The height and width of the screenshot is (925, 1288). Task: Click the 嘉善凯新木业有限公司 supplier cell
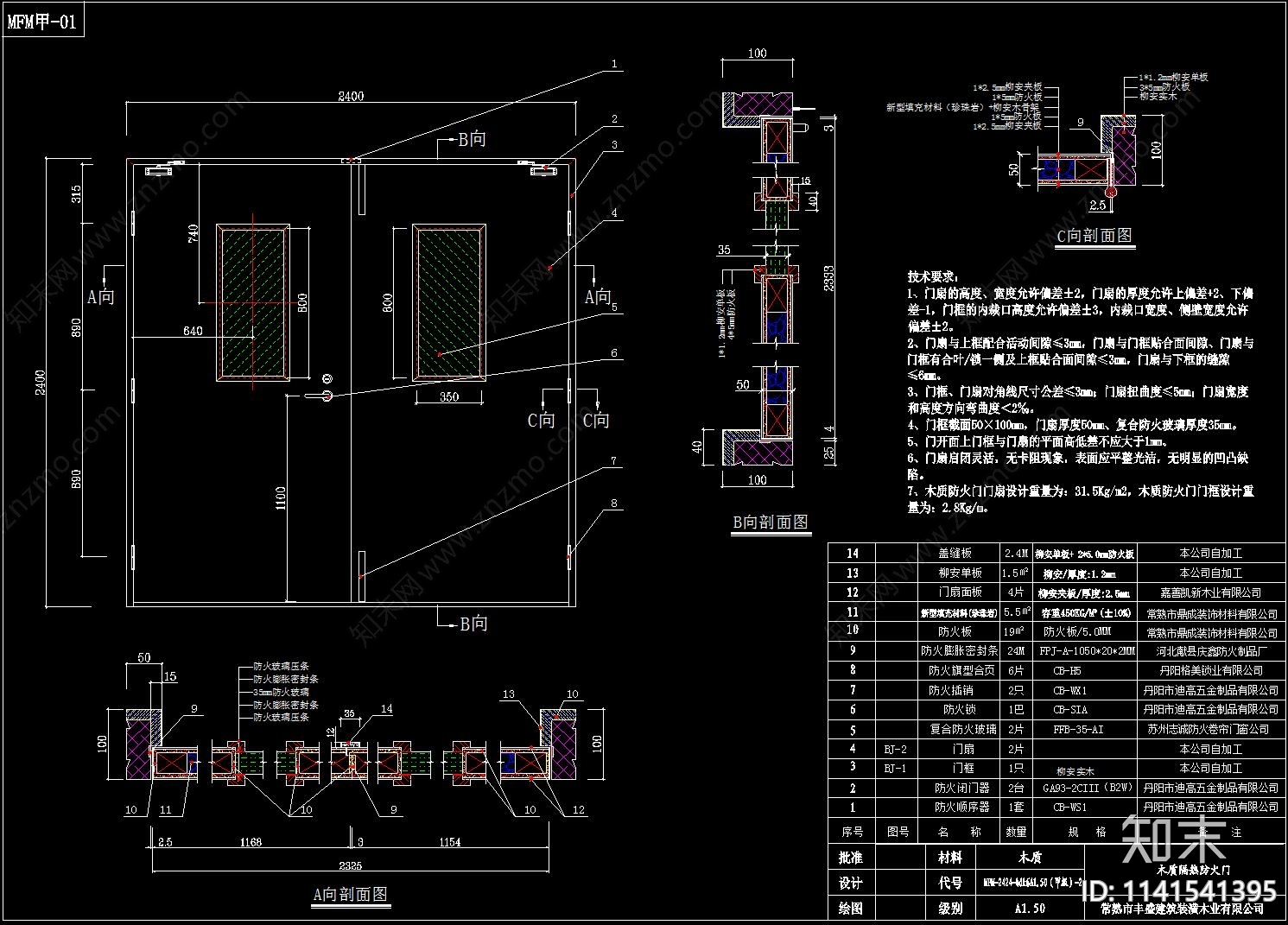(x=1209, y=592)
